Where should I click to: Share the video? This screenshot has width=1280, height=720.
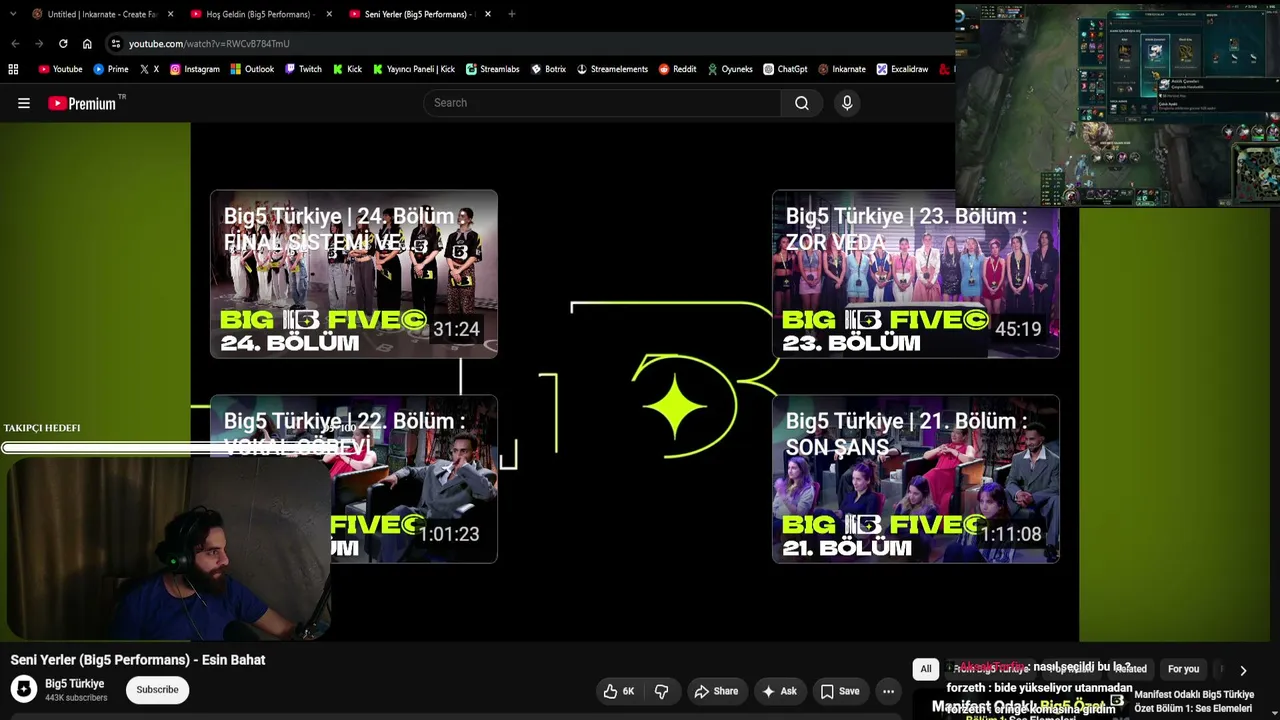tap(716, 691)
